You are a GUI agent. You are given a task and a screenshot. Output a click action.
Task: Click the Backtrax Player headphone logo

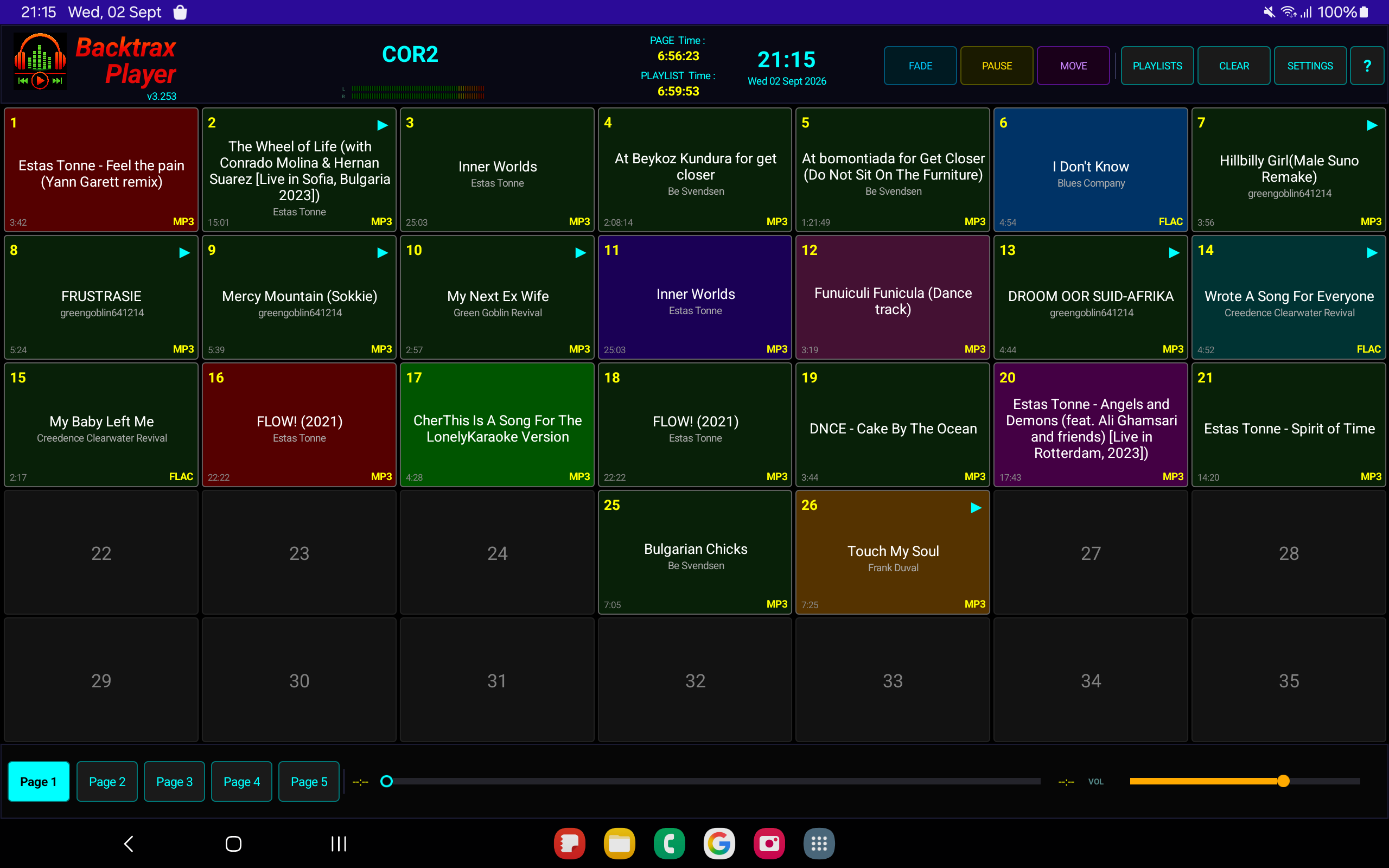40,61
